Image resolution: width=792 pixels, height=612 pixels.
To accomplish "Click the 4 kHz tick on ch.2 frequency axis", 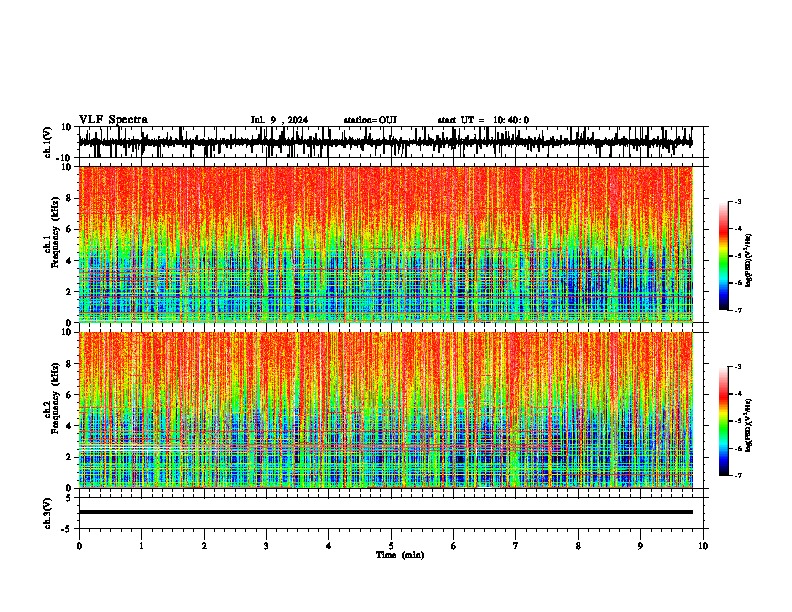I will [69, 426].
